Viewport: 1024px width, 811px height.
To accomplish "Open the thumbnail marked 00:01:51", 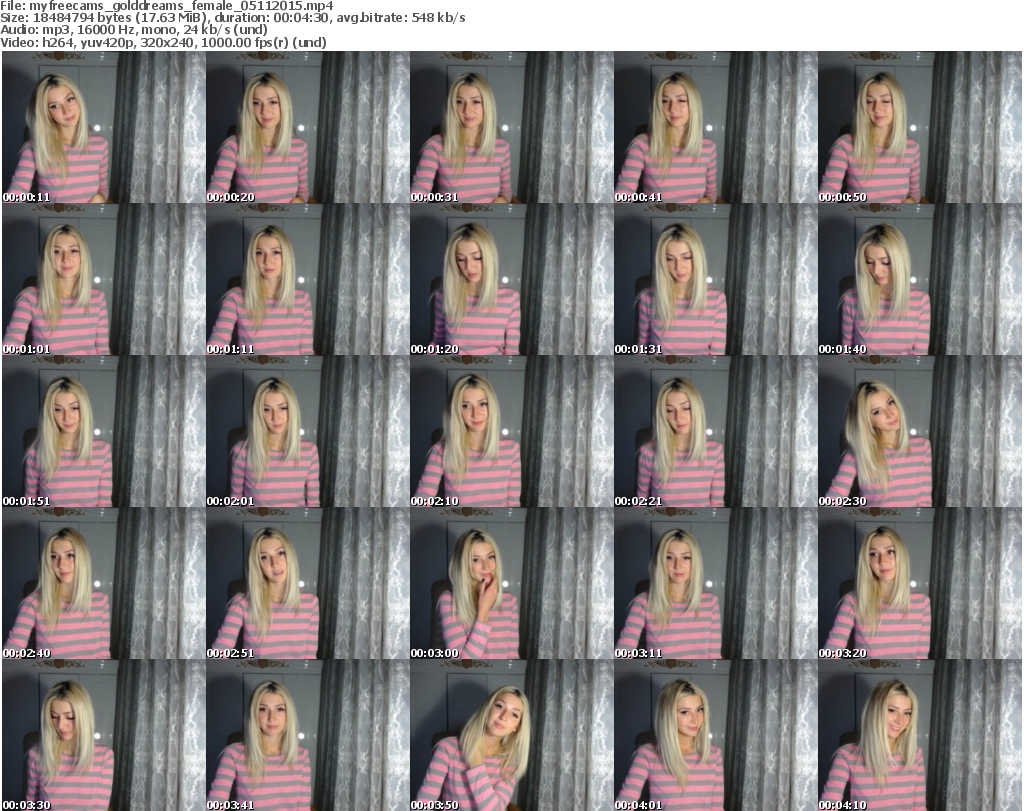I will coord(103,432).
